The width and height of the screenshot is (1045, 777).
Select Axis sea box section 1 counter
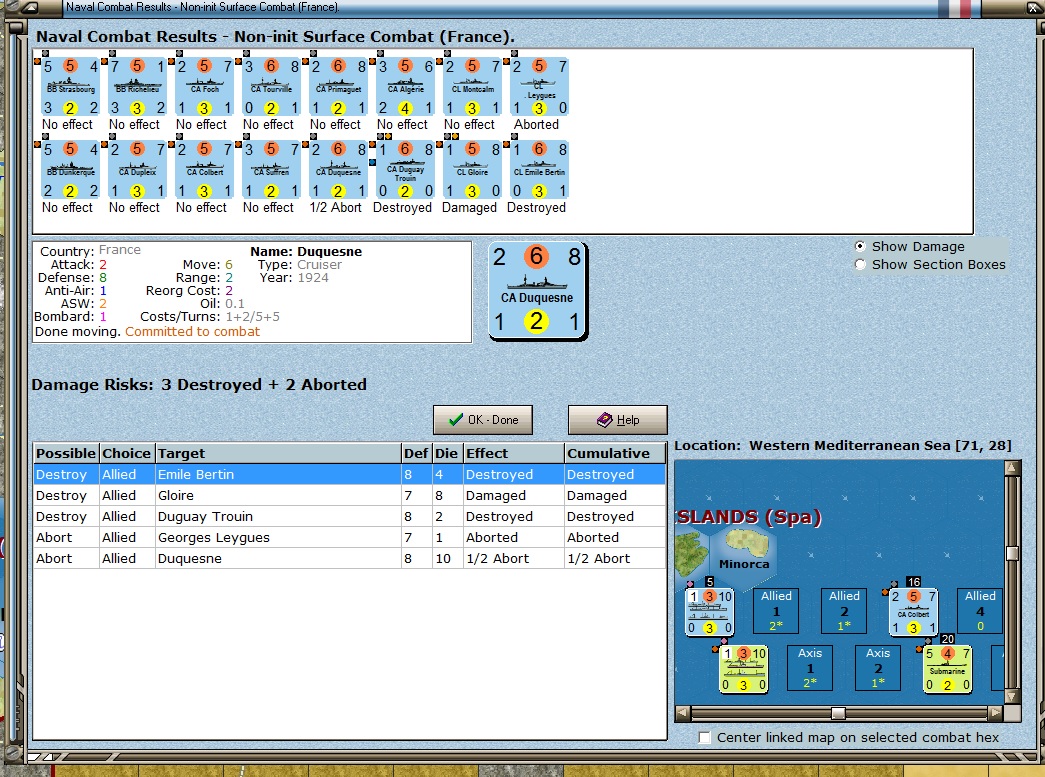pyautogui.click(x=810, y=668)
